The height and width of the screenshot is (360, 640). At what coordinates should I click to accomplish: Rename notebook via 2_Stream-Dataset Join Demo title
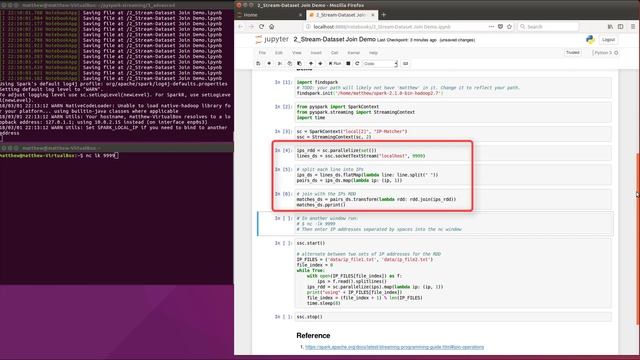point(334,40)
